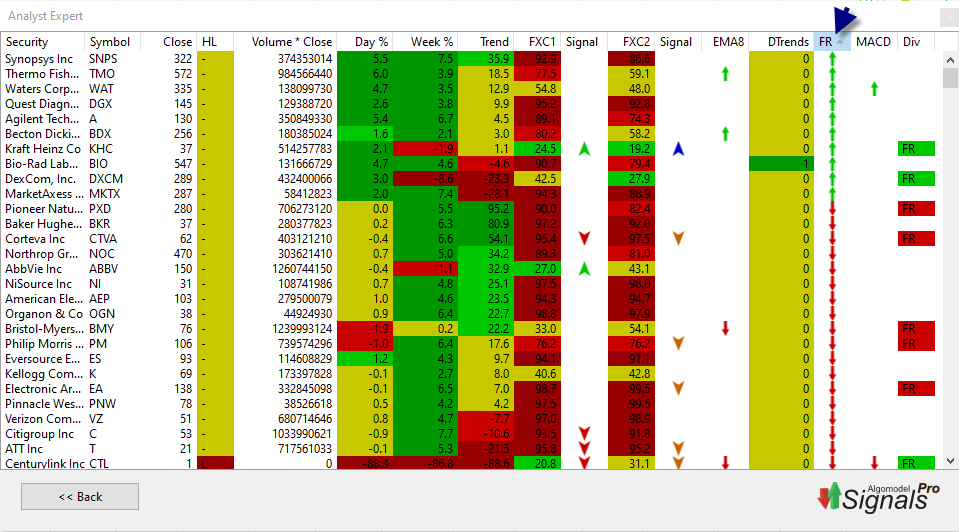Click the vertical scrollbar thumb
Viewport: 959px width, 532px height.
[x=950, y=78]
